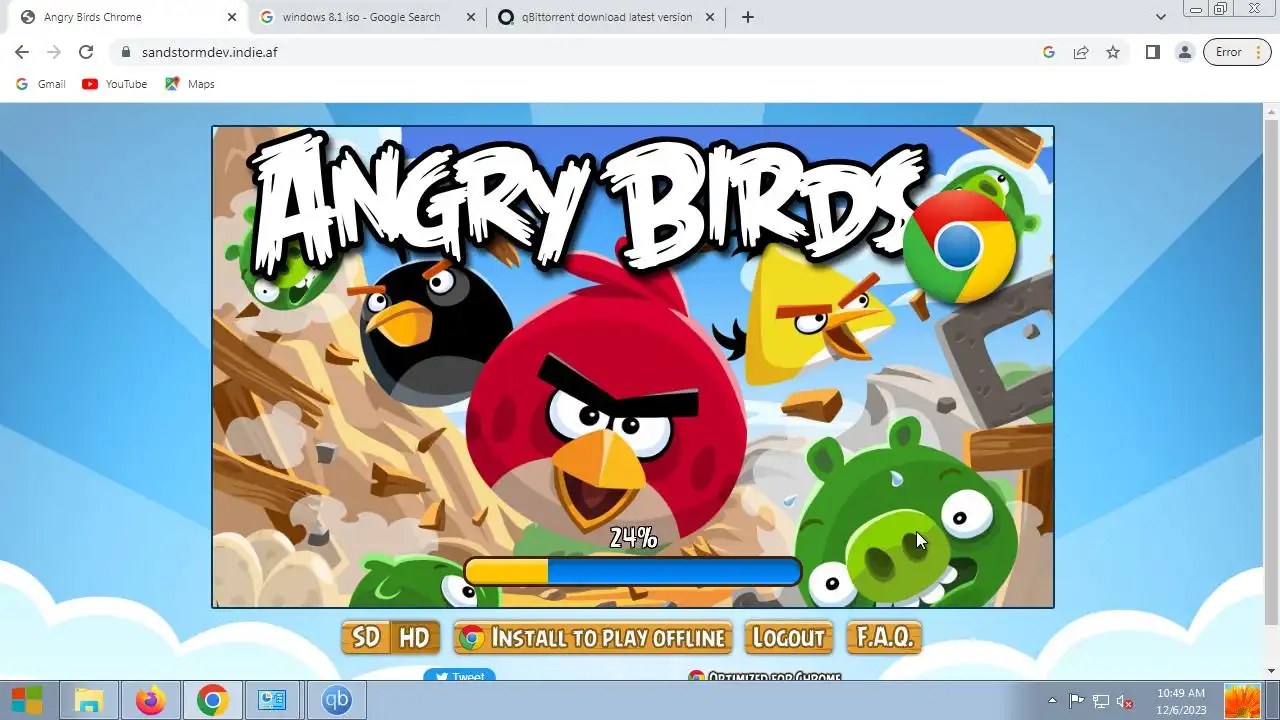Open the Gmail bookmark
This screenshot has height=720, width=1280.
click(x=41, y=84)
